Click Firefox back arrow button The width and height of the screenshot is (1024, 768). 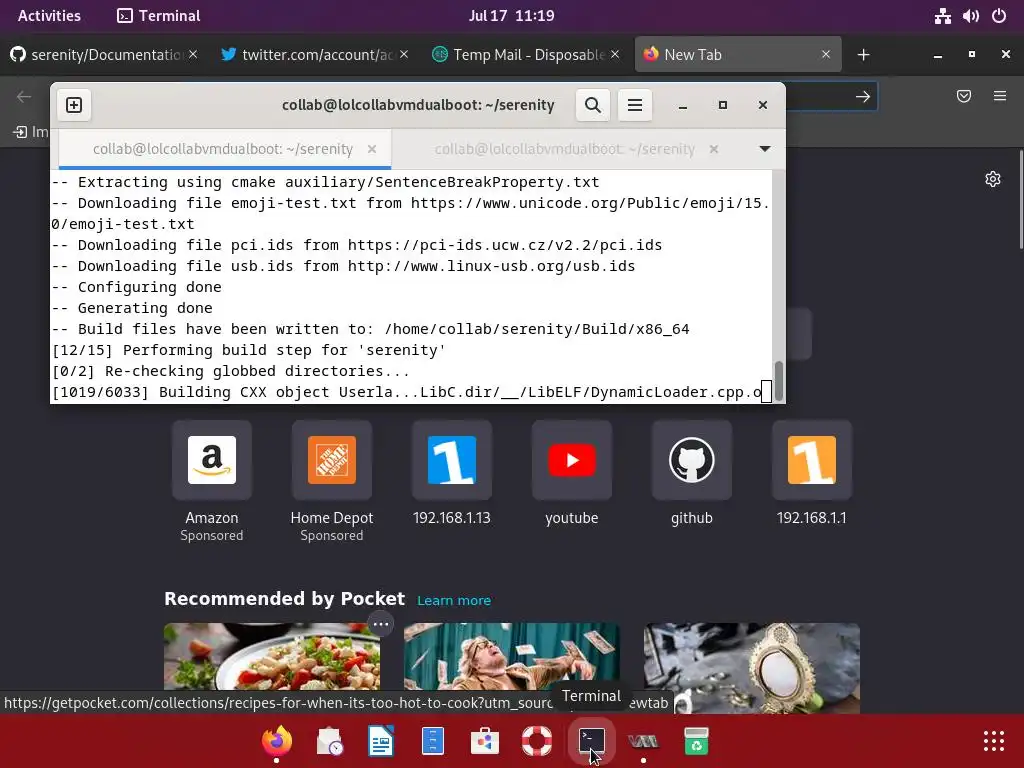(x=24, y=97)
